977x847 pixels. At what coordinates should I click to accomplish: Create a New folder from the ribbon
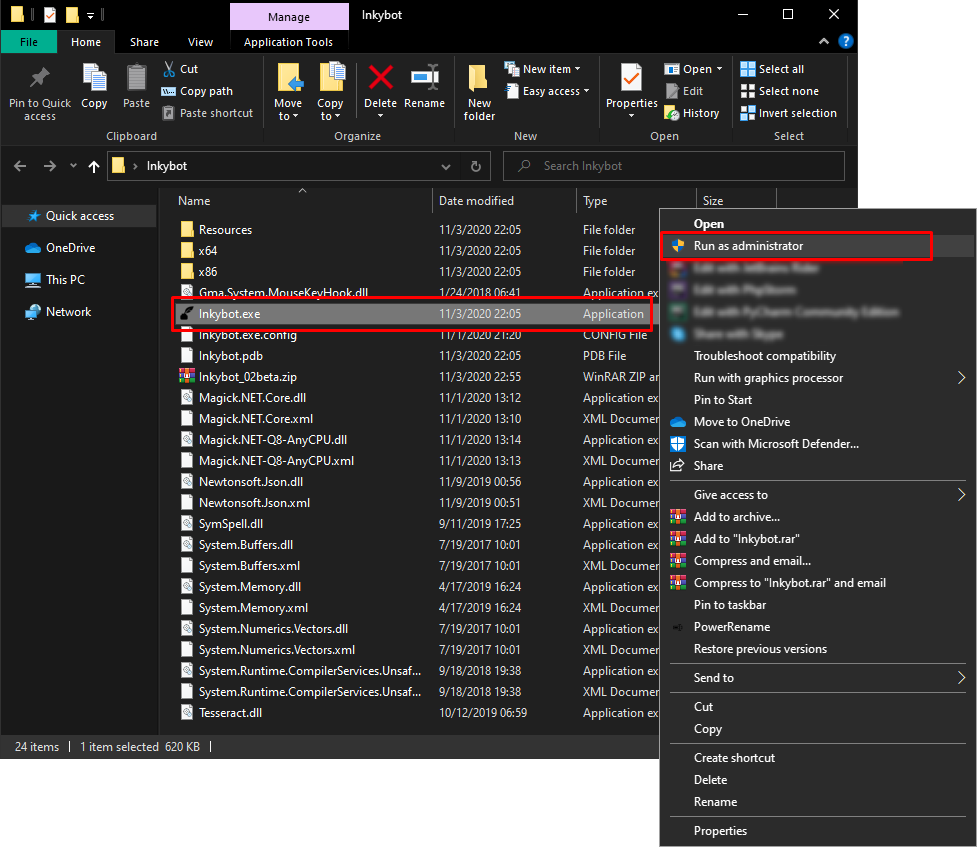point(479,92)
